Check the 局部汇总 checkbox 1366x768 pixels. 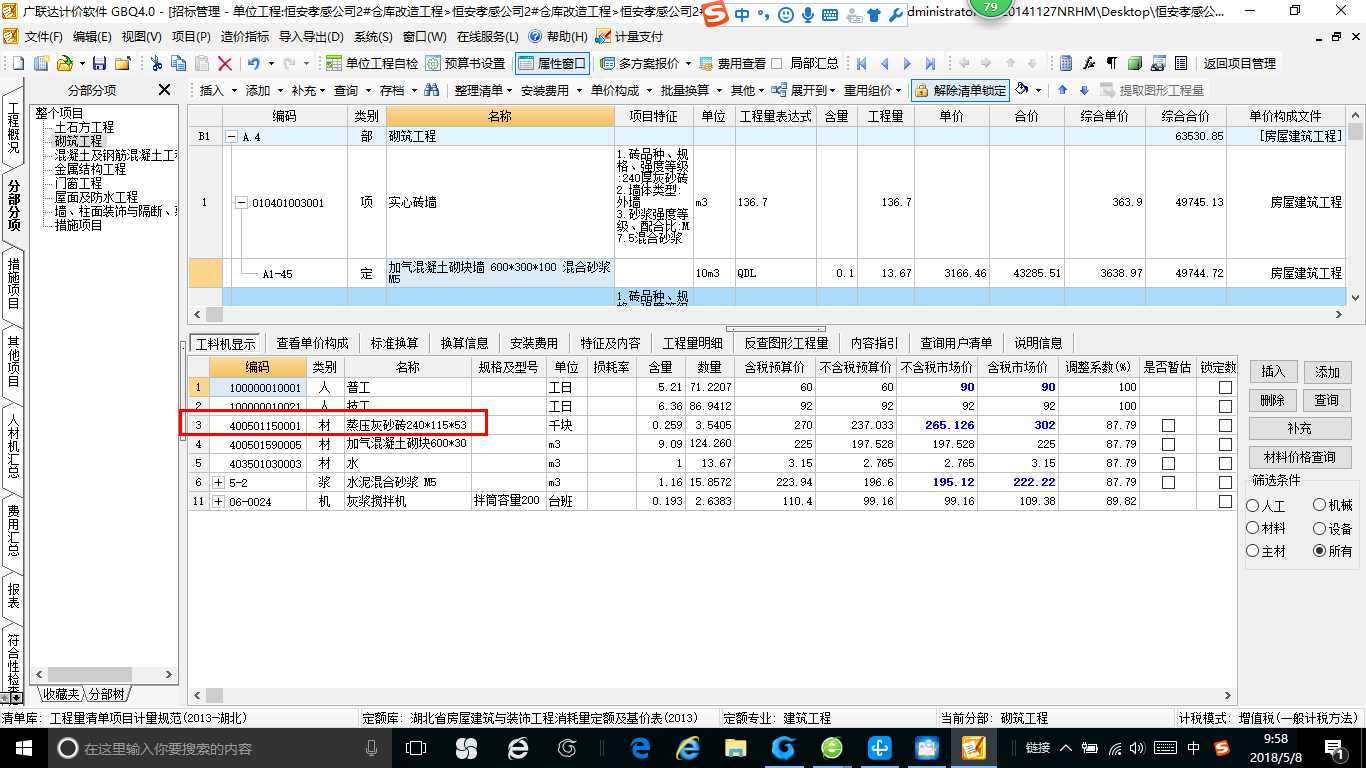pyautogui.click(x=778, y=63)
